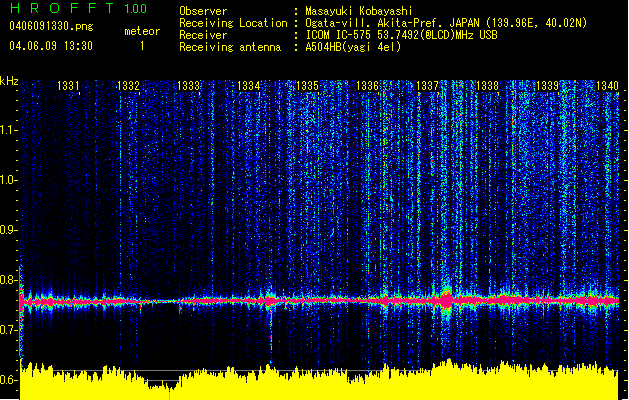Click the 1337 time marker

pos(428,85)
